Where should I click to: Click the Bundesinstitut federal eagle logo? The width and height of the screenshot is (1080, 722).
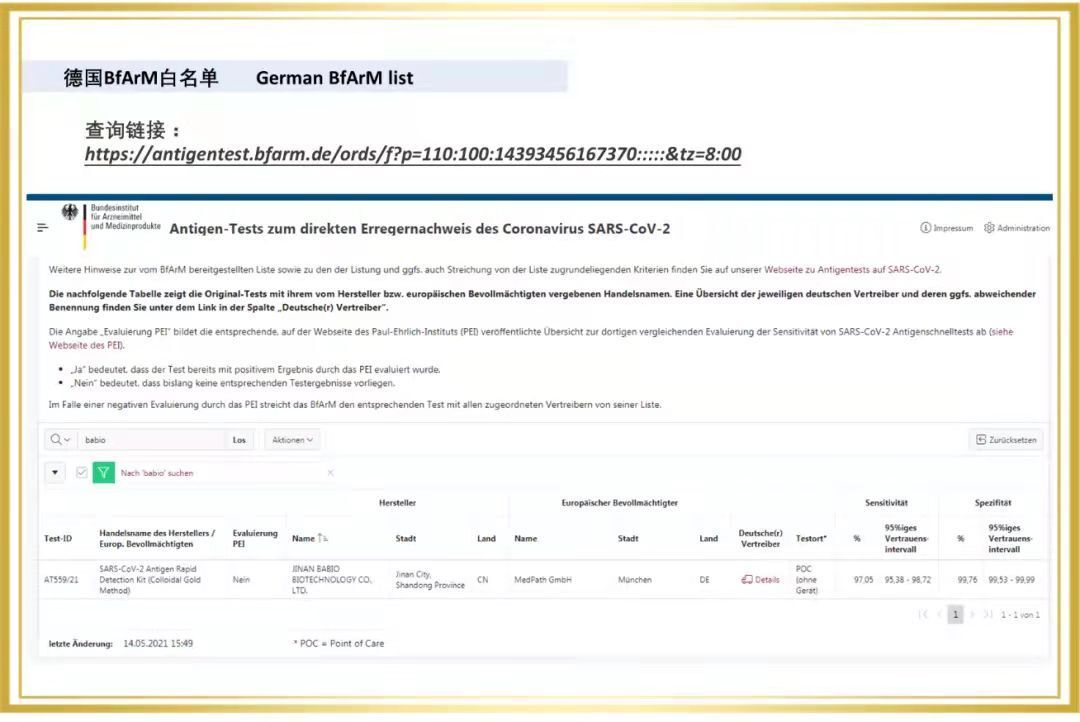coord(70,213)
